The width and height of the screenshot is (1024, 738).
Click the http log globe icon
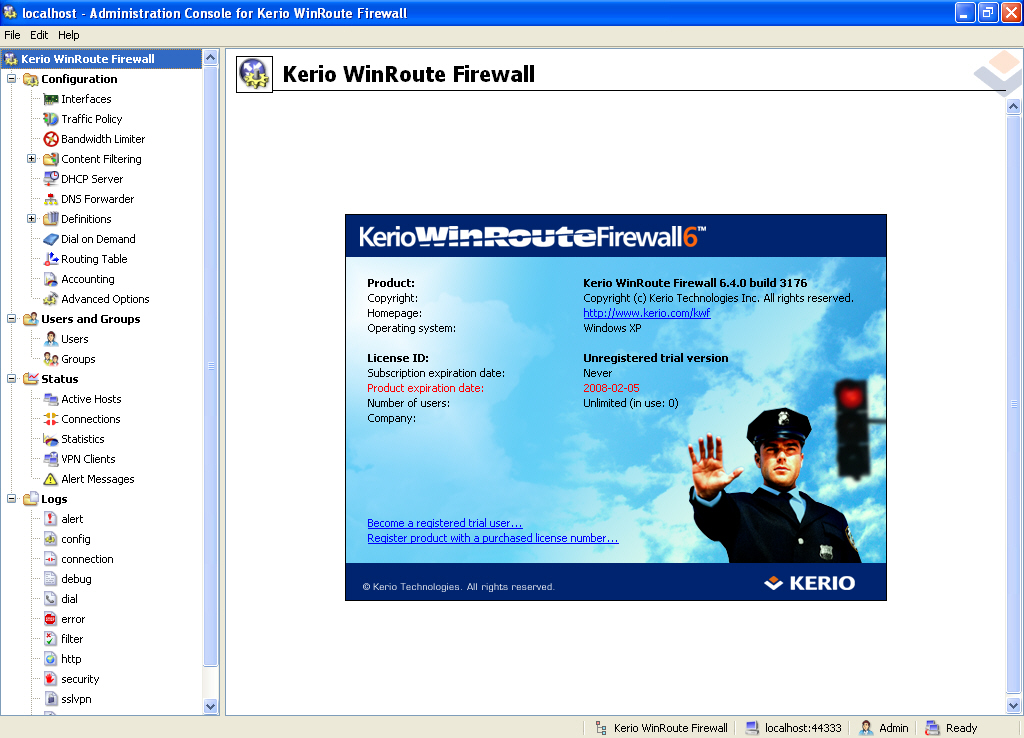point(51,659)
